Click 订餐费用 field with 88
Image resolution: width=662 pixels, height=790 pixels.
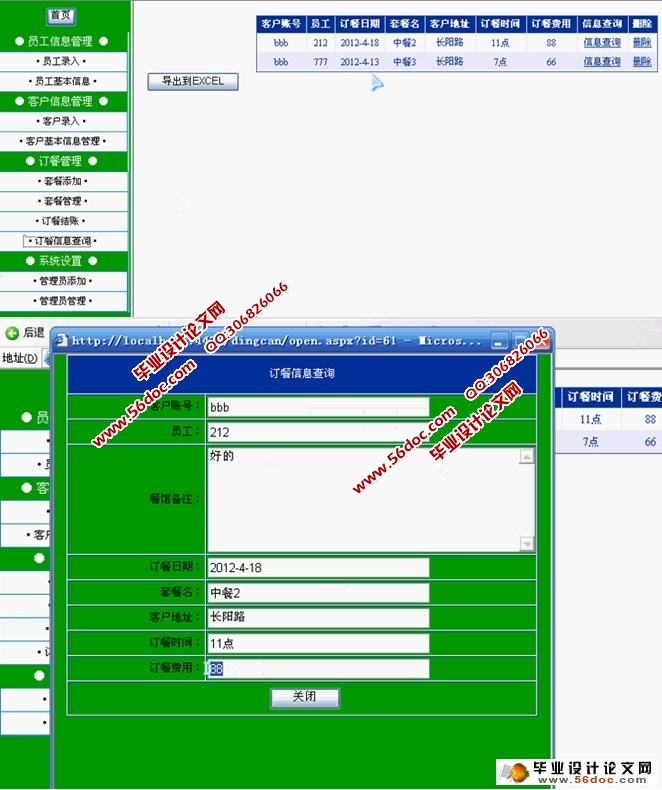[318, 669]
